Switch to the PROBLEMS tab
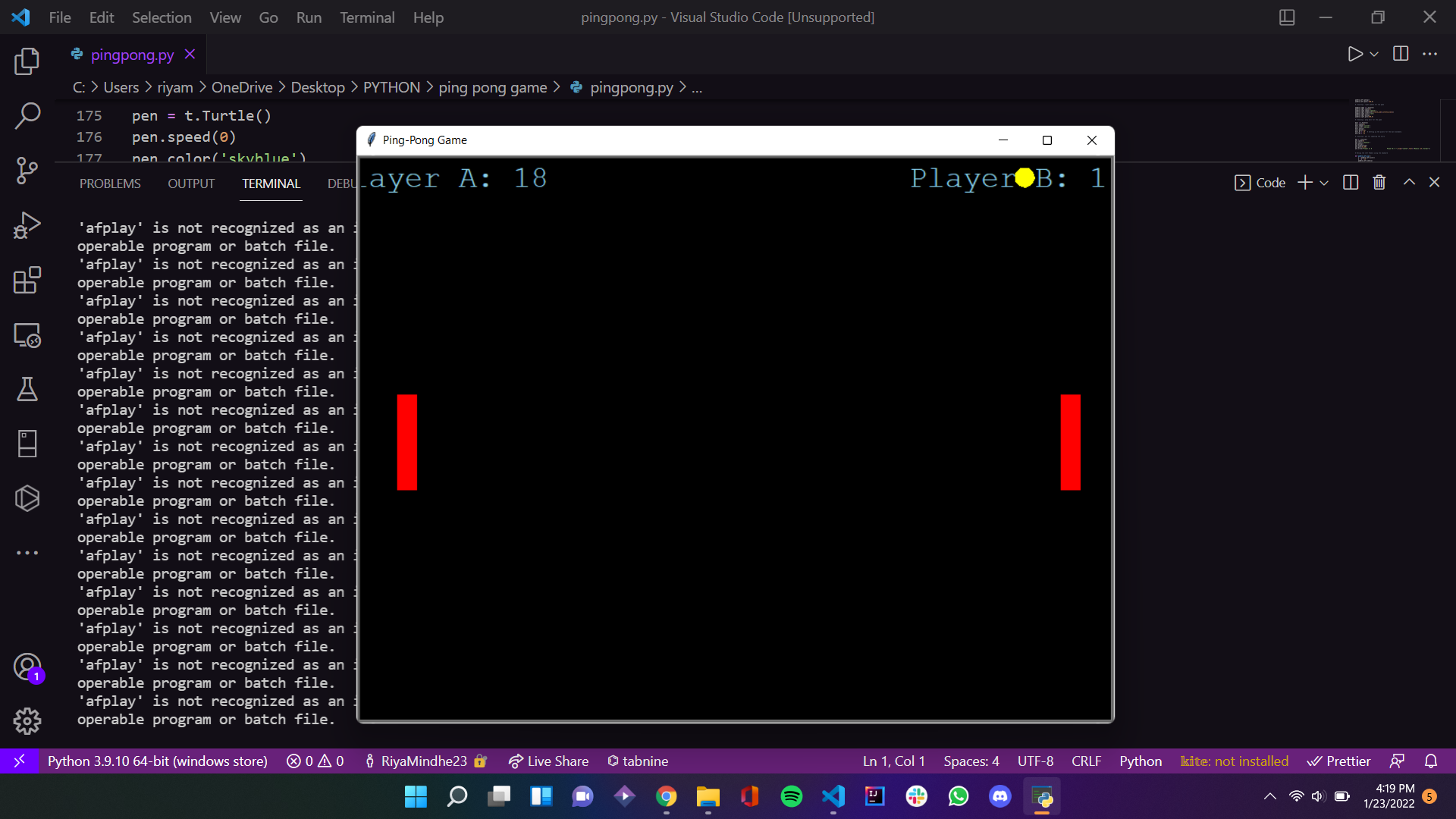 point(110,184)
